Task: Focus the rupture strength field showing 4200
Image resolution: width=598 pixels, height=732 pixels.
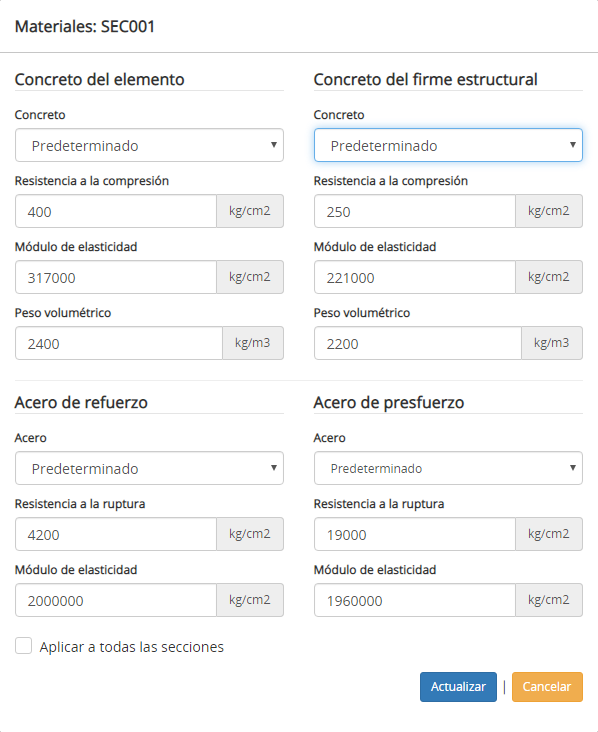Action: [116, 534]
